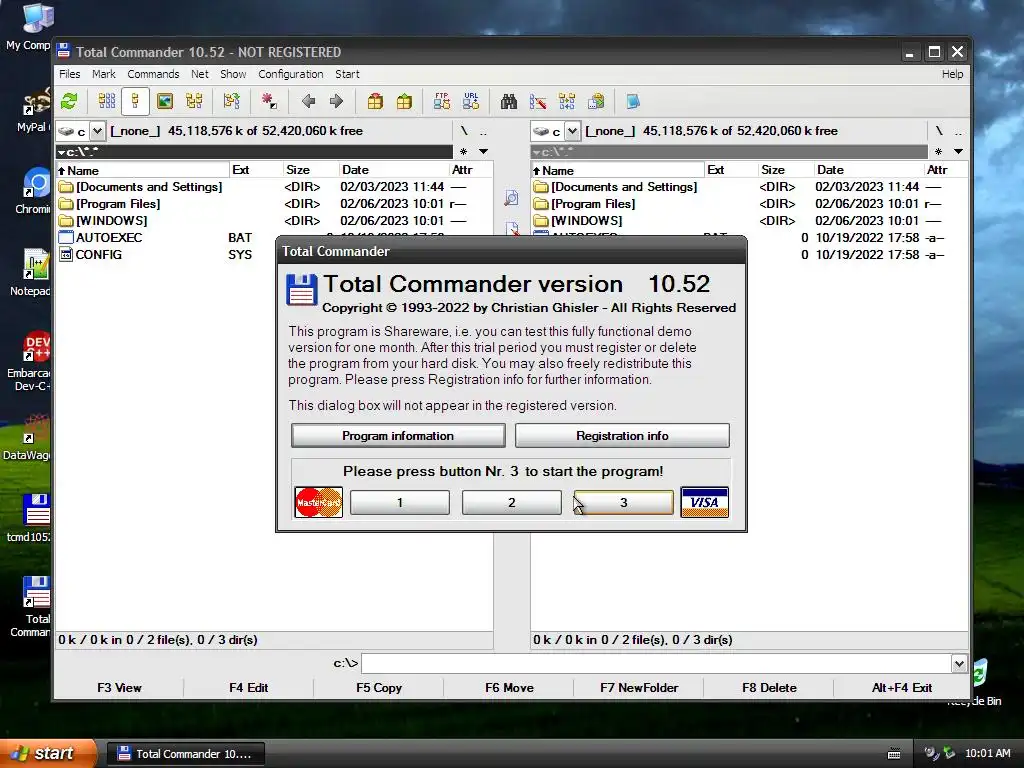
Task: Click dialog button number 2
Action: point(512,502)
